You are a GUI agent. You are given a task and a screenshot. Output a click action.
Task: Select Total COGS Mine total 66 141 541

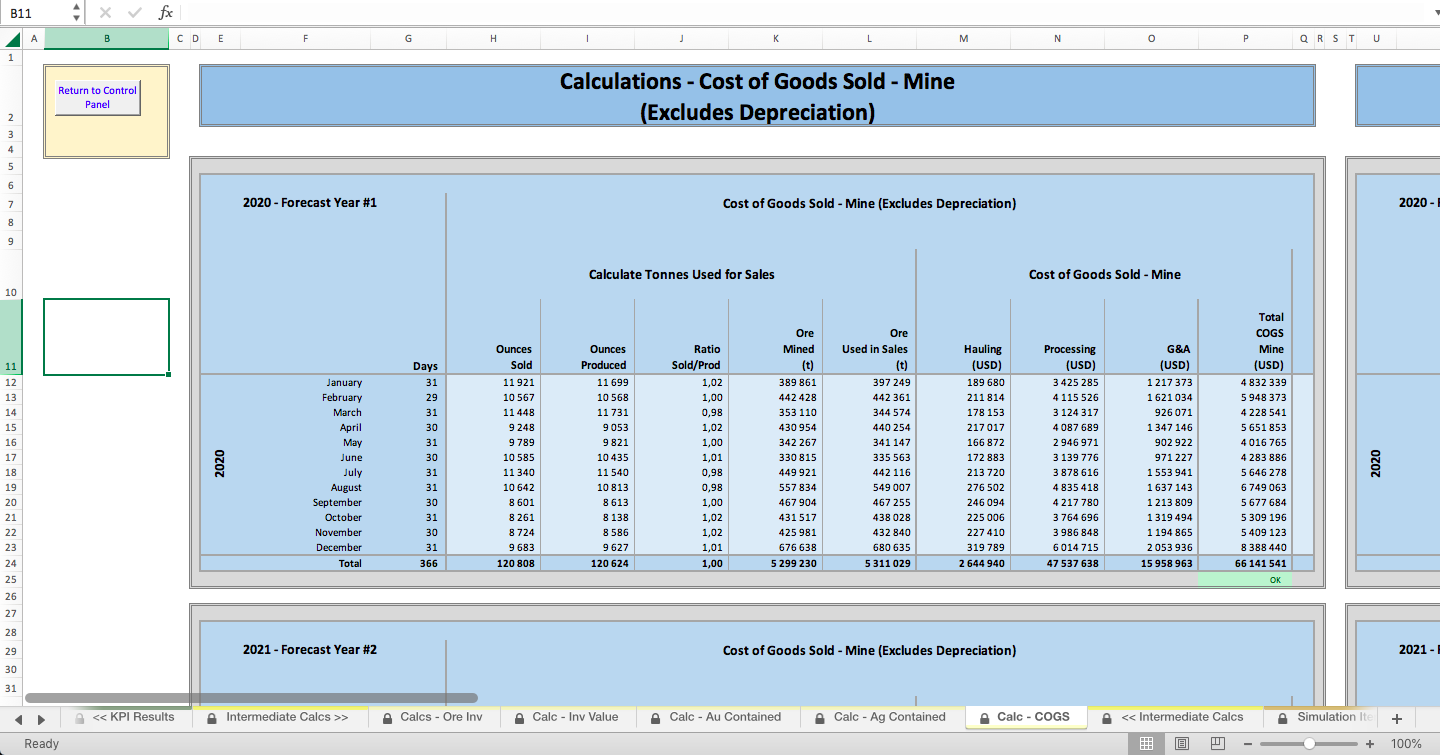(1245, 563)
